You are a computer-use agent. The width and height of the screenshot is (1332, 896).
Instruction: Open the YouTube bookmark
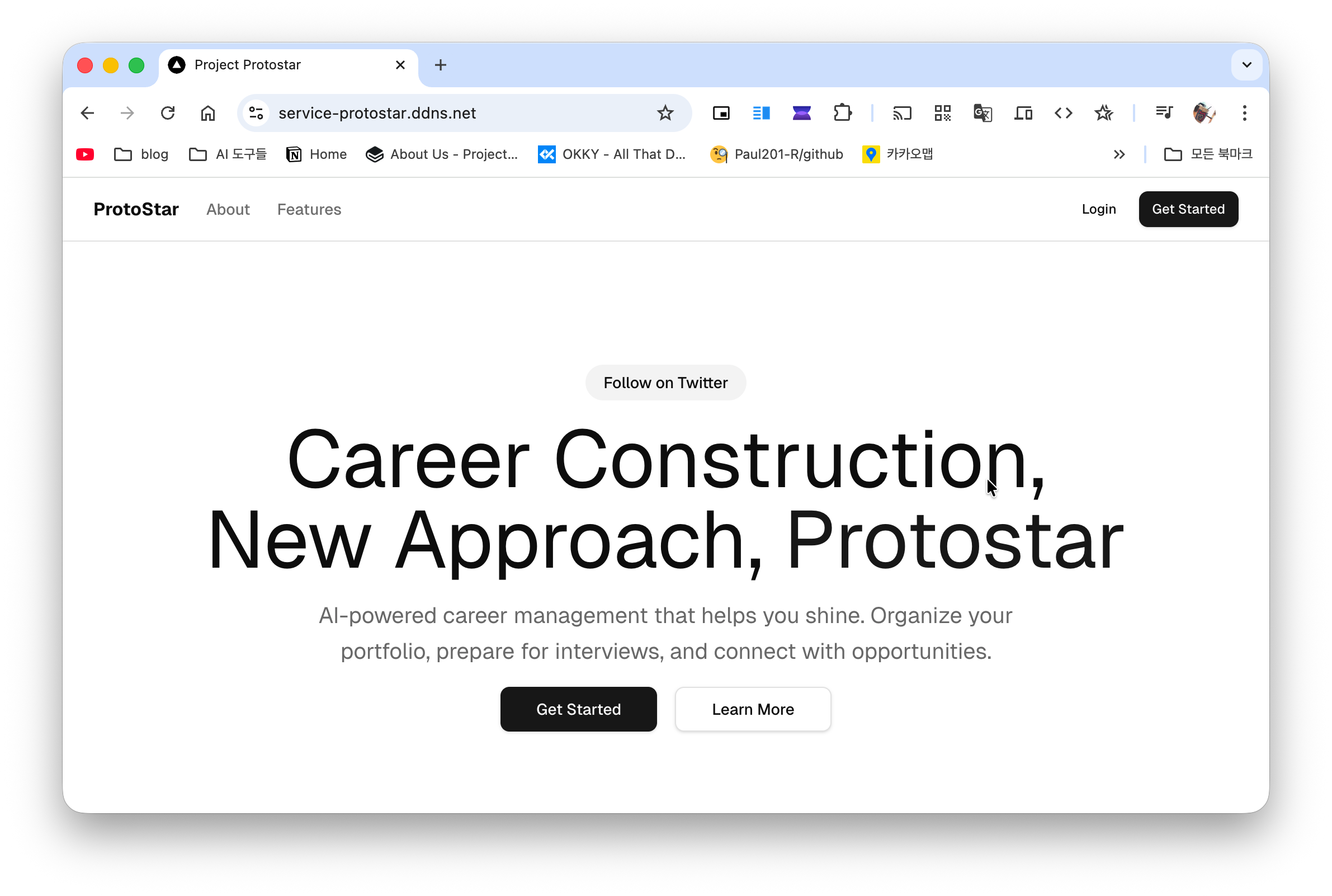tap(85, 154)
